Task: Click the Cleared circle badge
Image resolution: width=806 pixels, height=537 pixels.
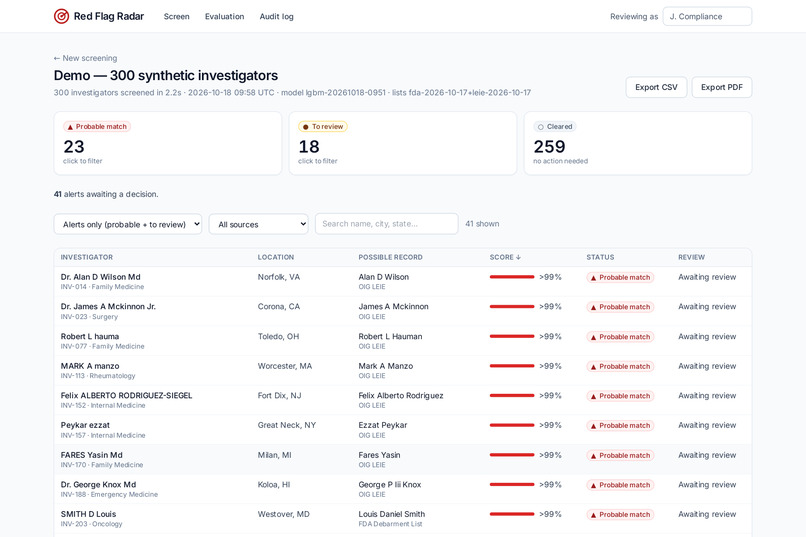Action: 555,126
